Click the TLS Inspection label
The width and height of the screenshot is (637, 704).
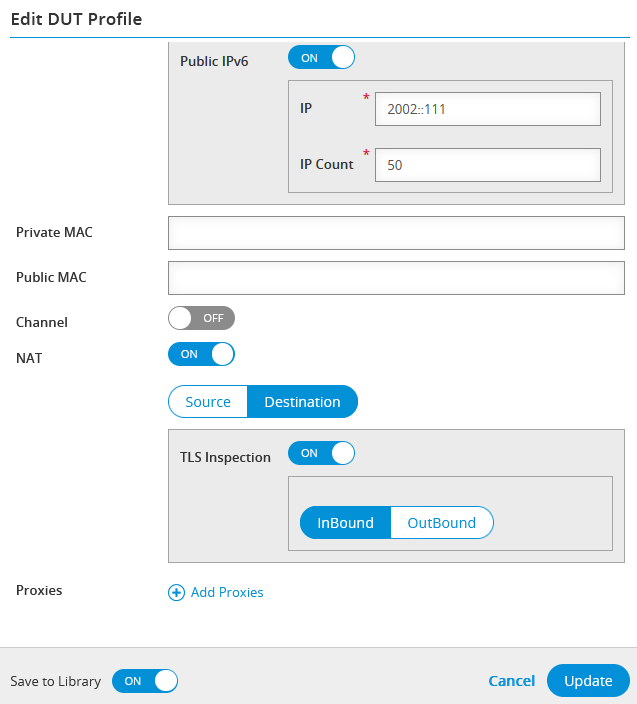225,457
